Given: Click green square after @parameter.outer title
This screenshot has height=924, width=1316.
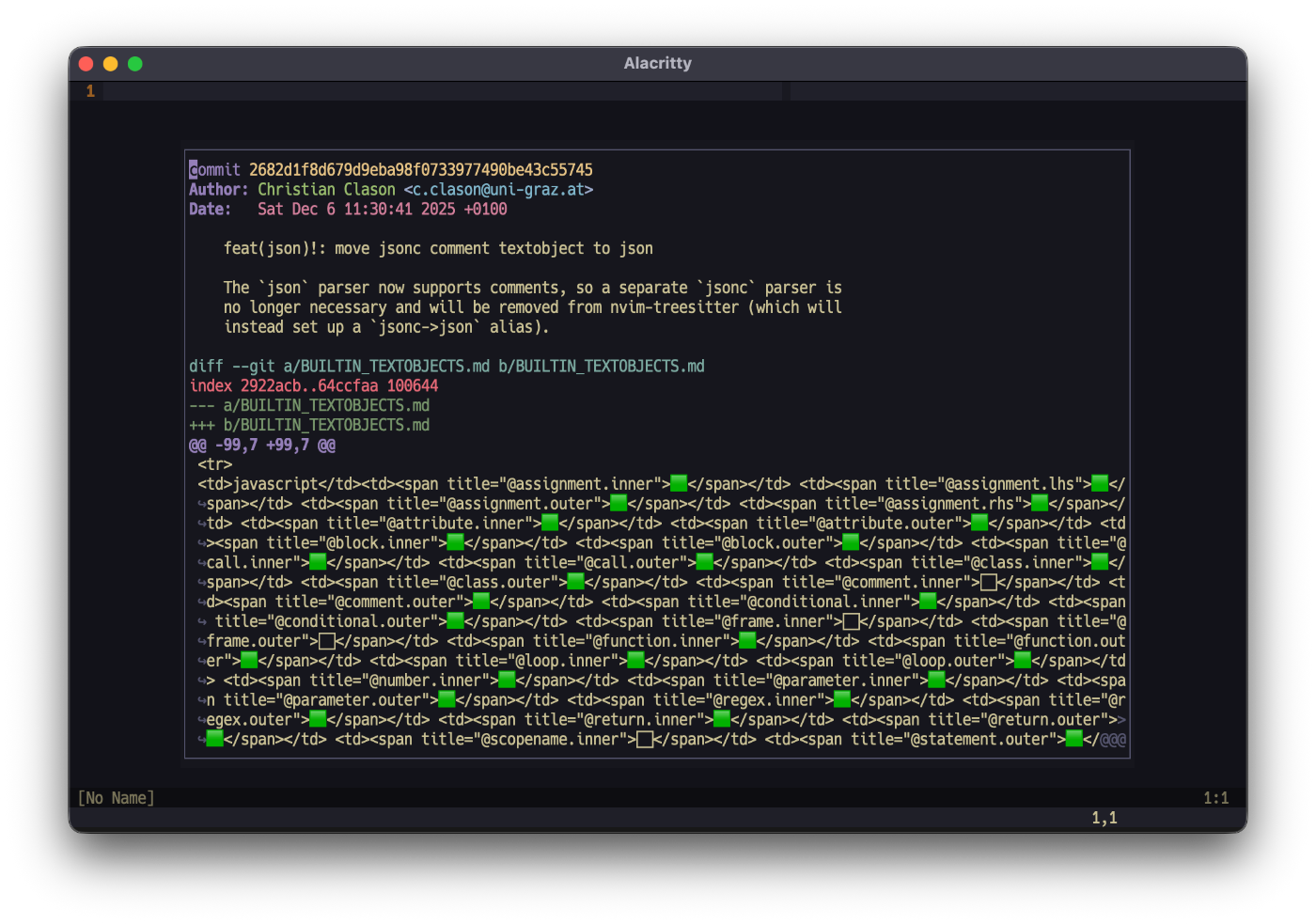Looking at the screenshot, I should tap(446, 701).
